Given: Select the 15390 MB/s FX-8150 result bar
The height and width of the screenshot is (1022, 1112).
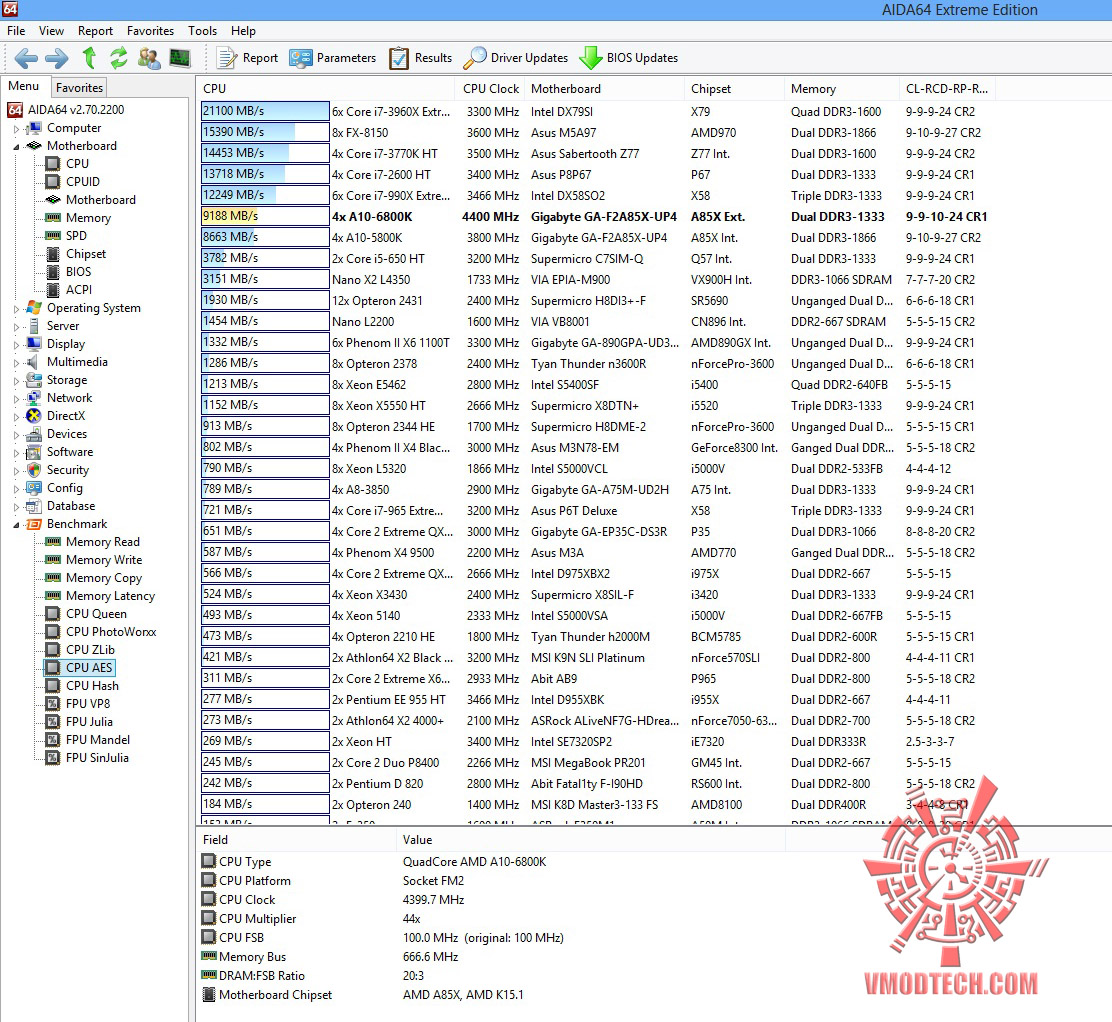Looking at the screenshot, I should [265, 133].
